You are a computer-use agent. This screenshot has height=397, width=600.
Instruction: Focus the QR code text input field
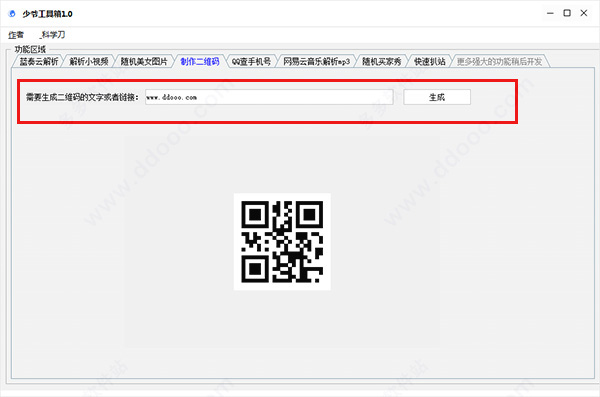(269, 97)
